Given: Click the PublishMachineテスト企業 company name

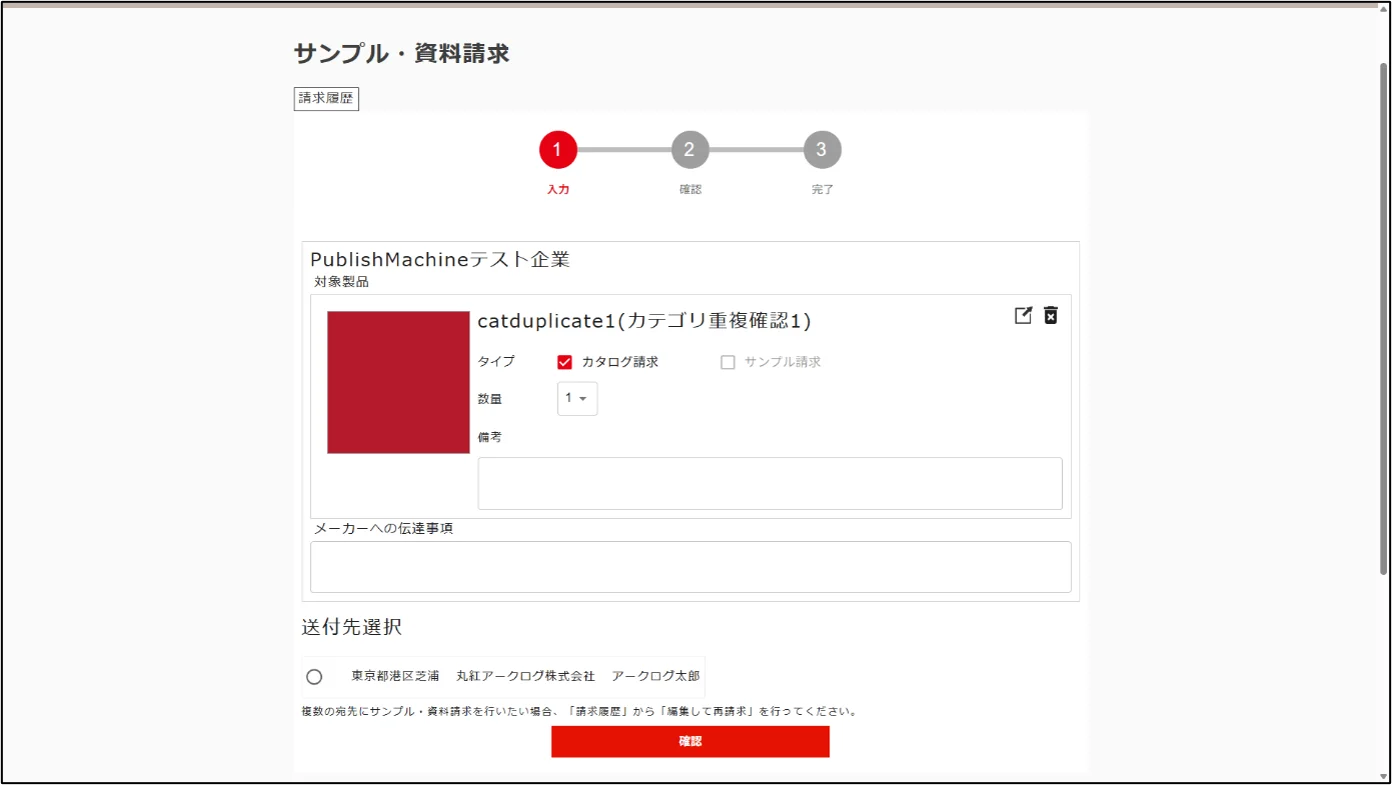Looking at the screenshot, I should pyautogui.click(x=440, y=259).
